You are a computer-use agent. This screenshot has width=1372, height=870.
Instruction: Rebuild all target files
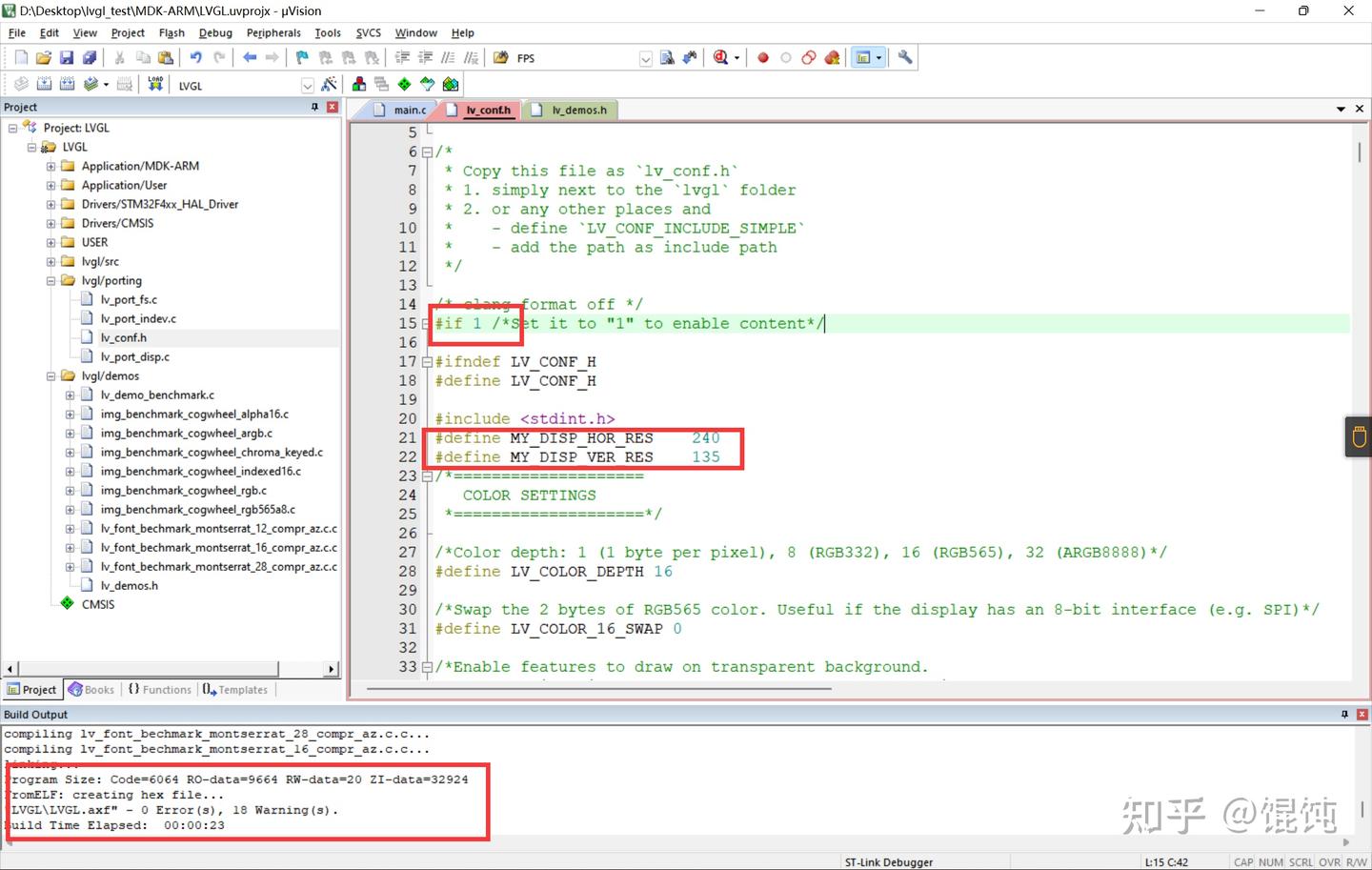pos(67,84)
